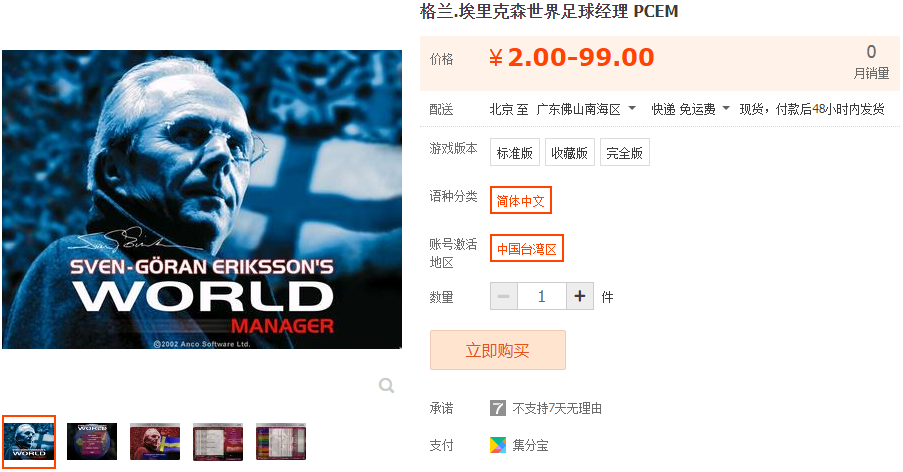Expand the 快递 免运费 shipping dropdown
The width and height of the screenshot is (903, 472).
690,109
